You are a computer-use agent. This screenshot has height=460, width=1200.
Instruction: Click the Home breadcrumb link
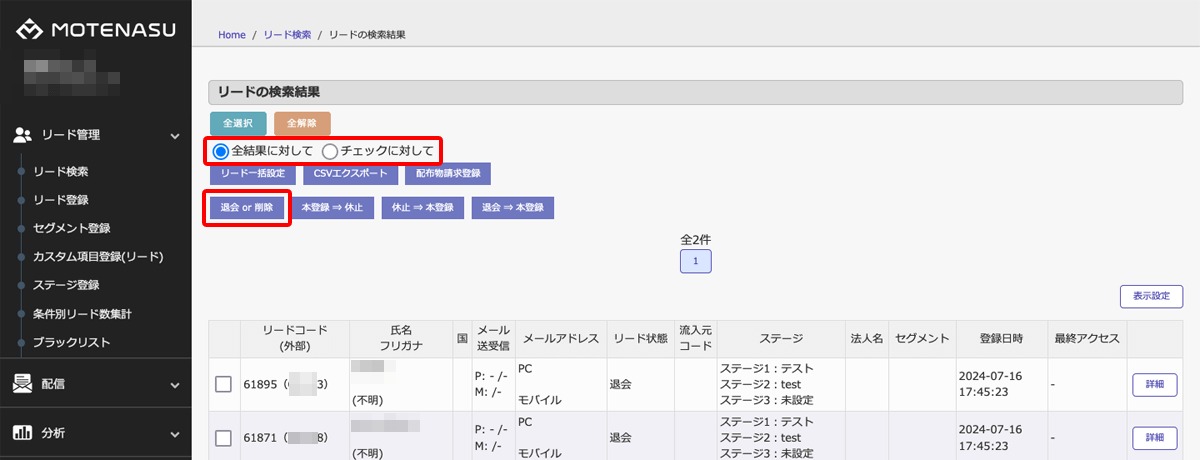click(231, 35)
